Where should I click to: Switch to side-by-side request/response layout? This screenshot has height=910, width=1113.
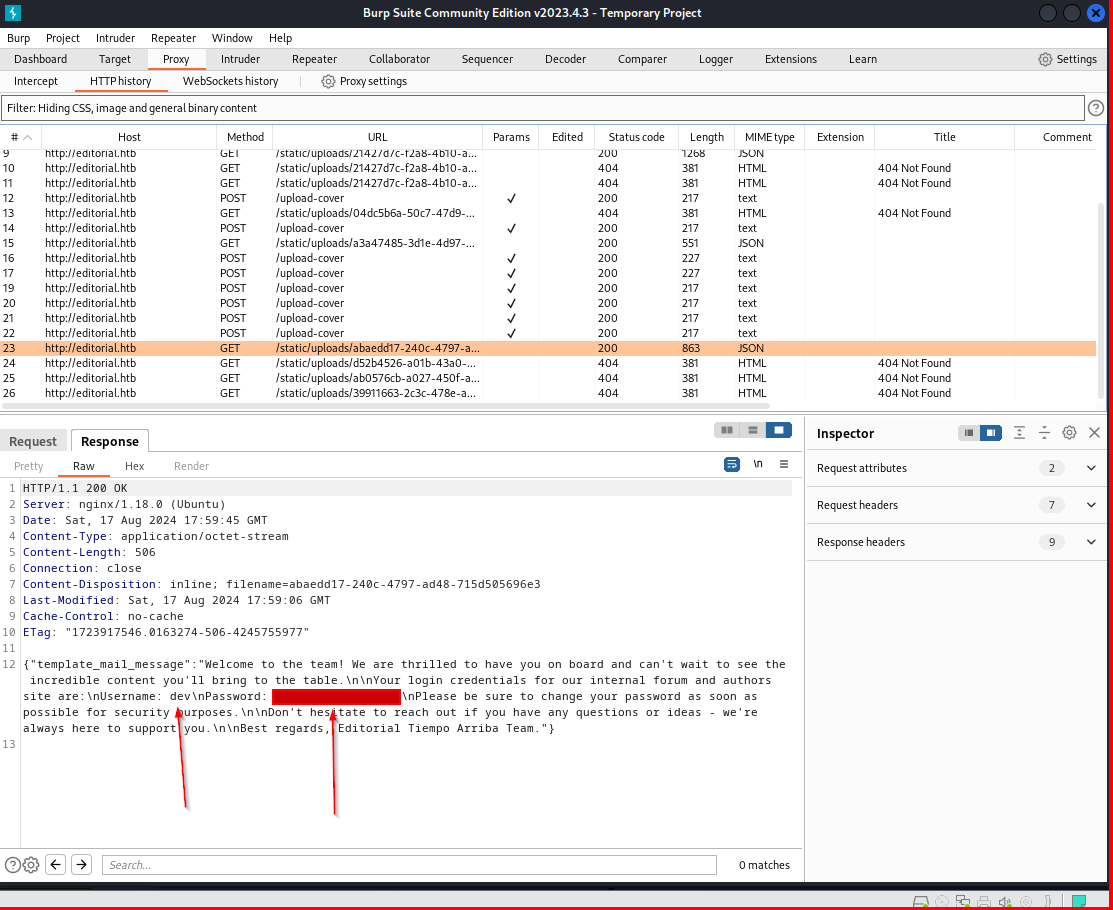[727, 430]
